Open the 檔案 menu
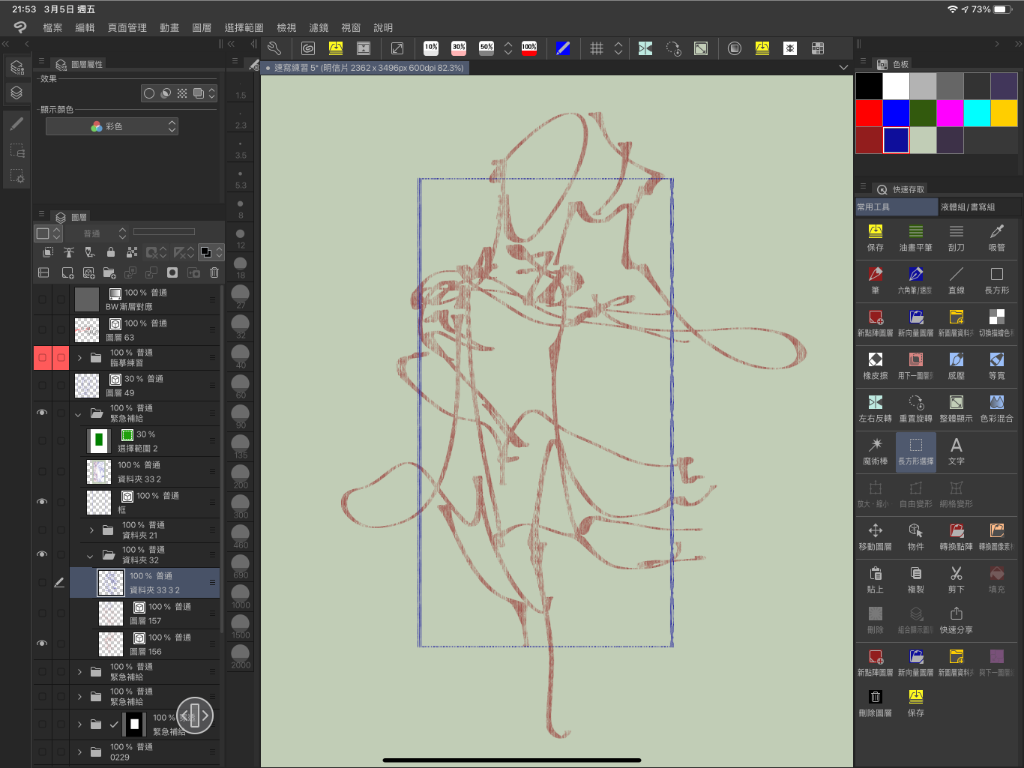This screenshot has height=768, width=1024. coord(52,27)
